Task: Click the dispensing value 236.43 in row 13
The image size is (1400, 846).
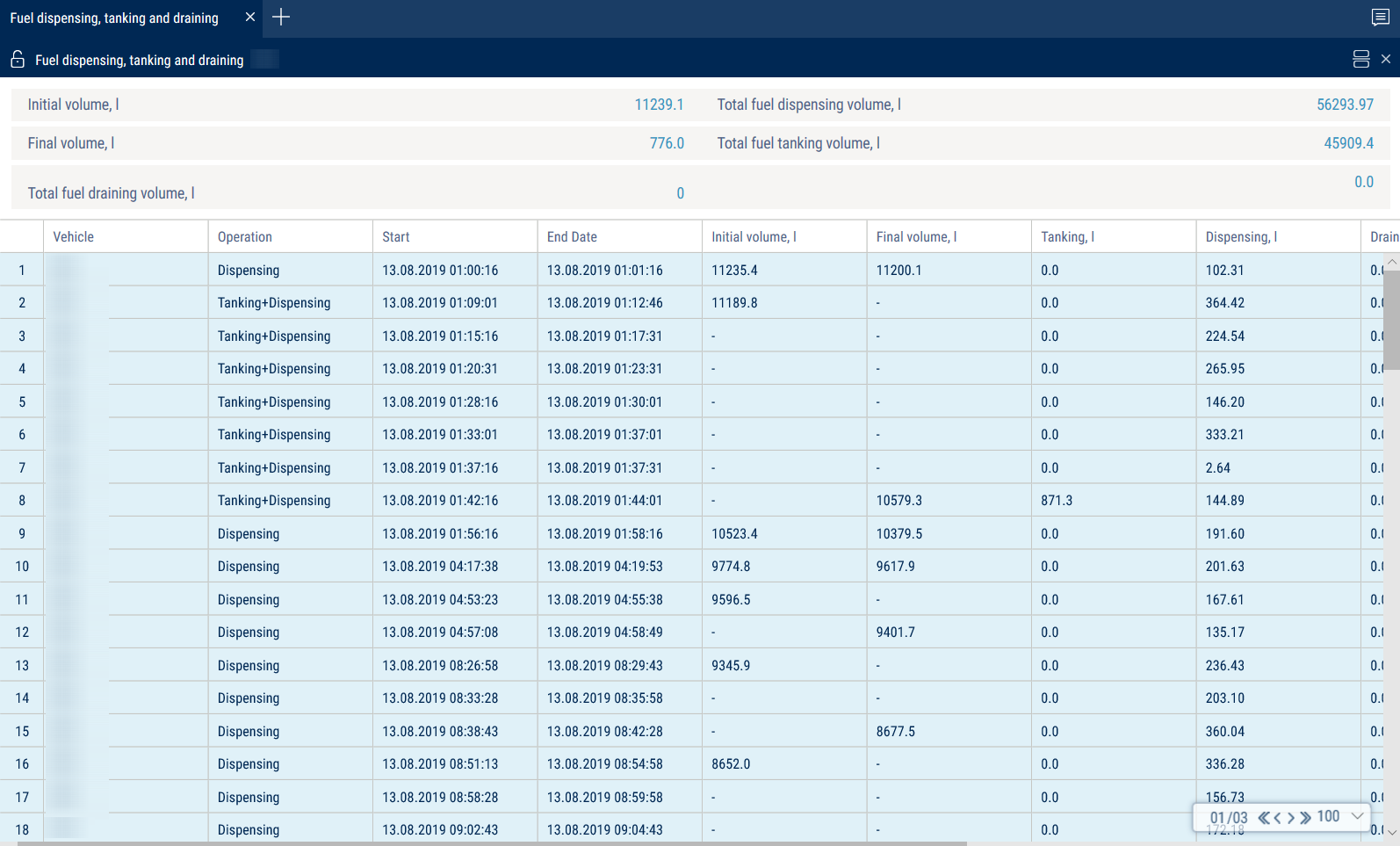Action: pos(1224,666)
